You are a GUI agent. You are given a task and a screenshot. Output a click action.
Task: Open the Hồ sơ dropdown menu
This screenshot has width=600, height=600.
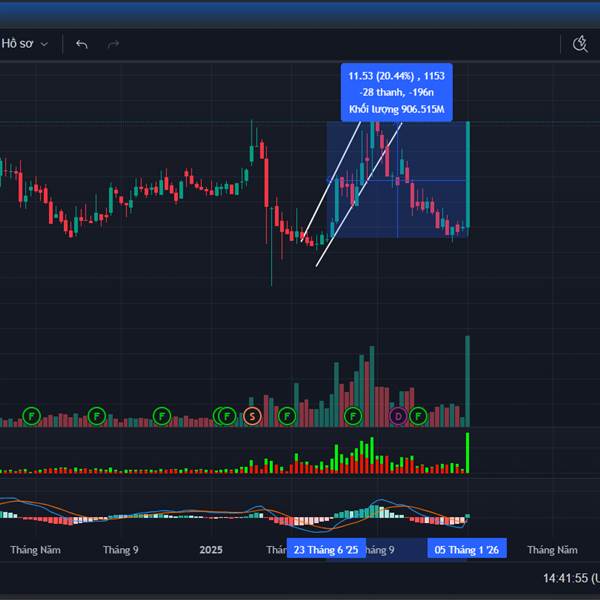24,44
